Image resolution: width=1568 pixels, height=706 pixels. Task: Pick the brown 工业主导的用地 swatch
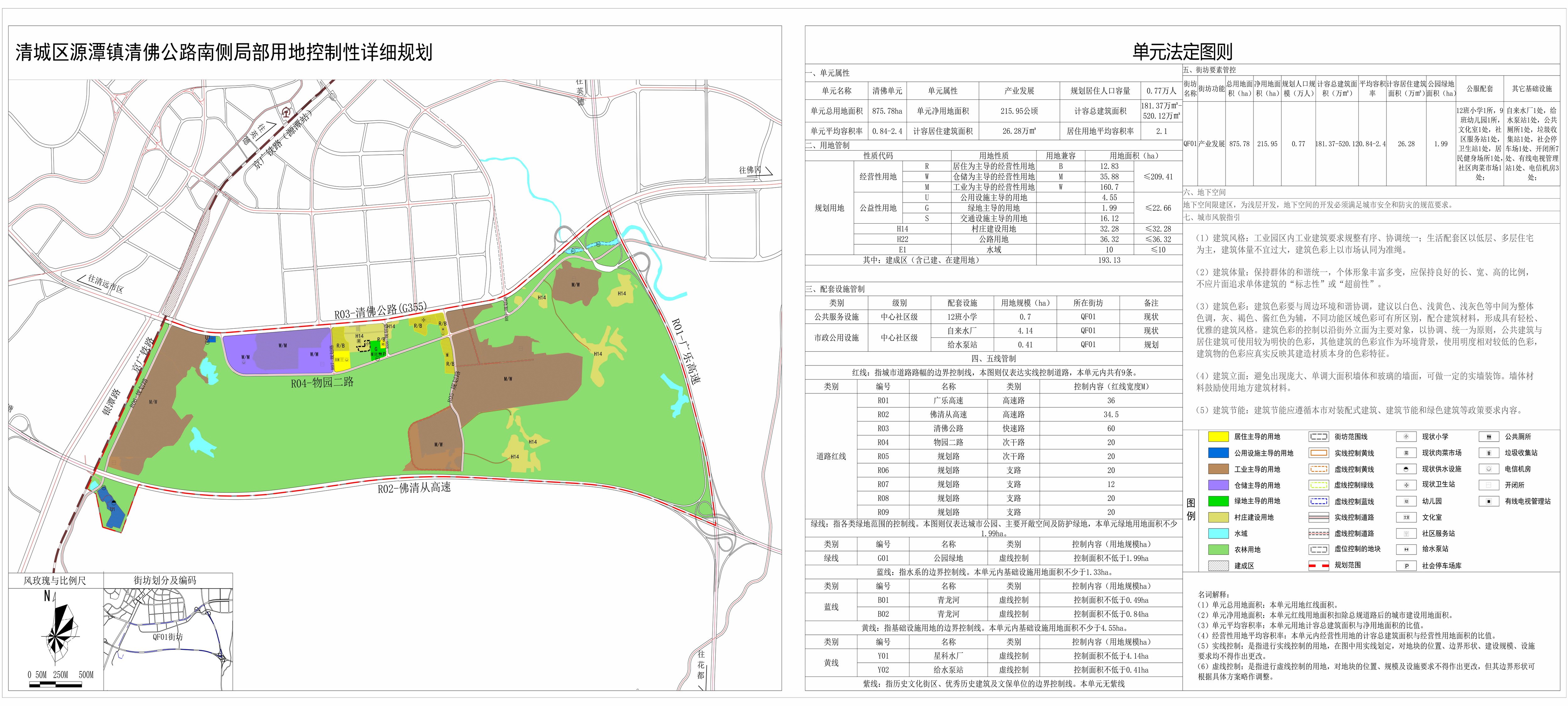[x=1218, y=469]
